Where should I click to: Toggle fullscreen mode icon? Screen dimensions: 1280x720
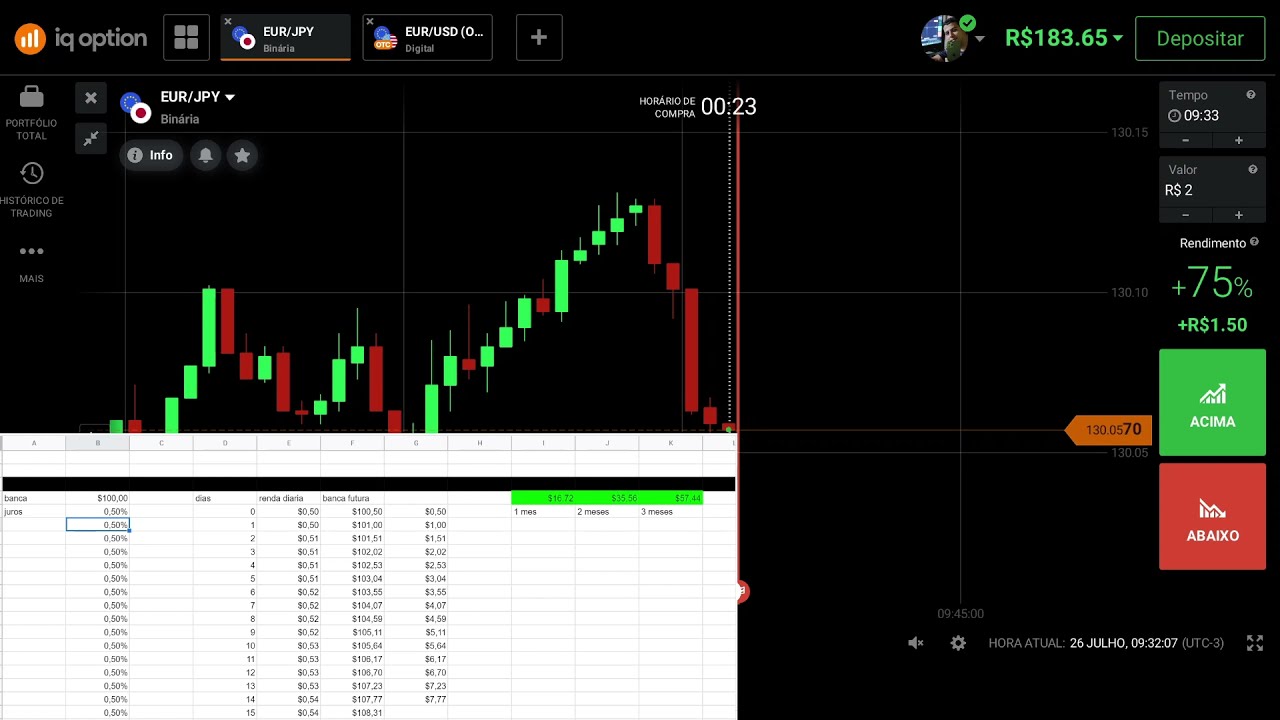(1255, 643)
